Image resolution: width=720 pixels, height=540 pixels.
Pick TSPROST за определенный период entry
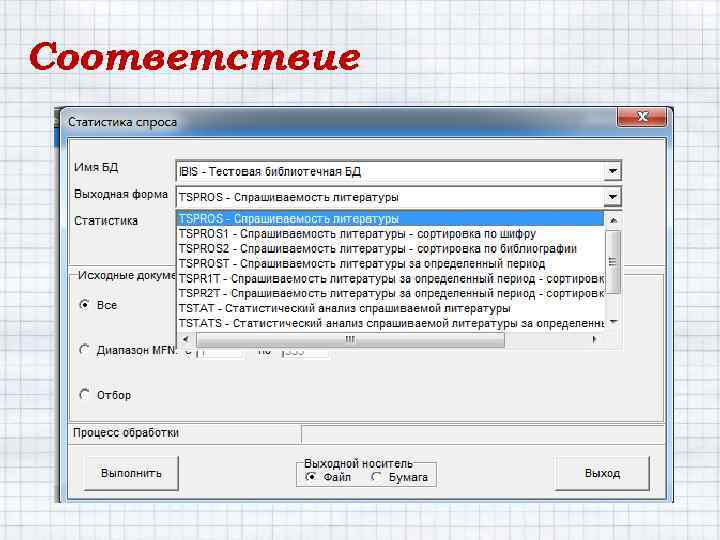coord(390,264)
